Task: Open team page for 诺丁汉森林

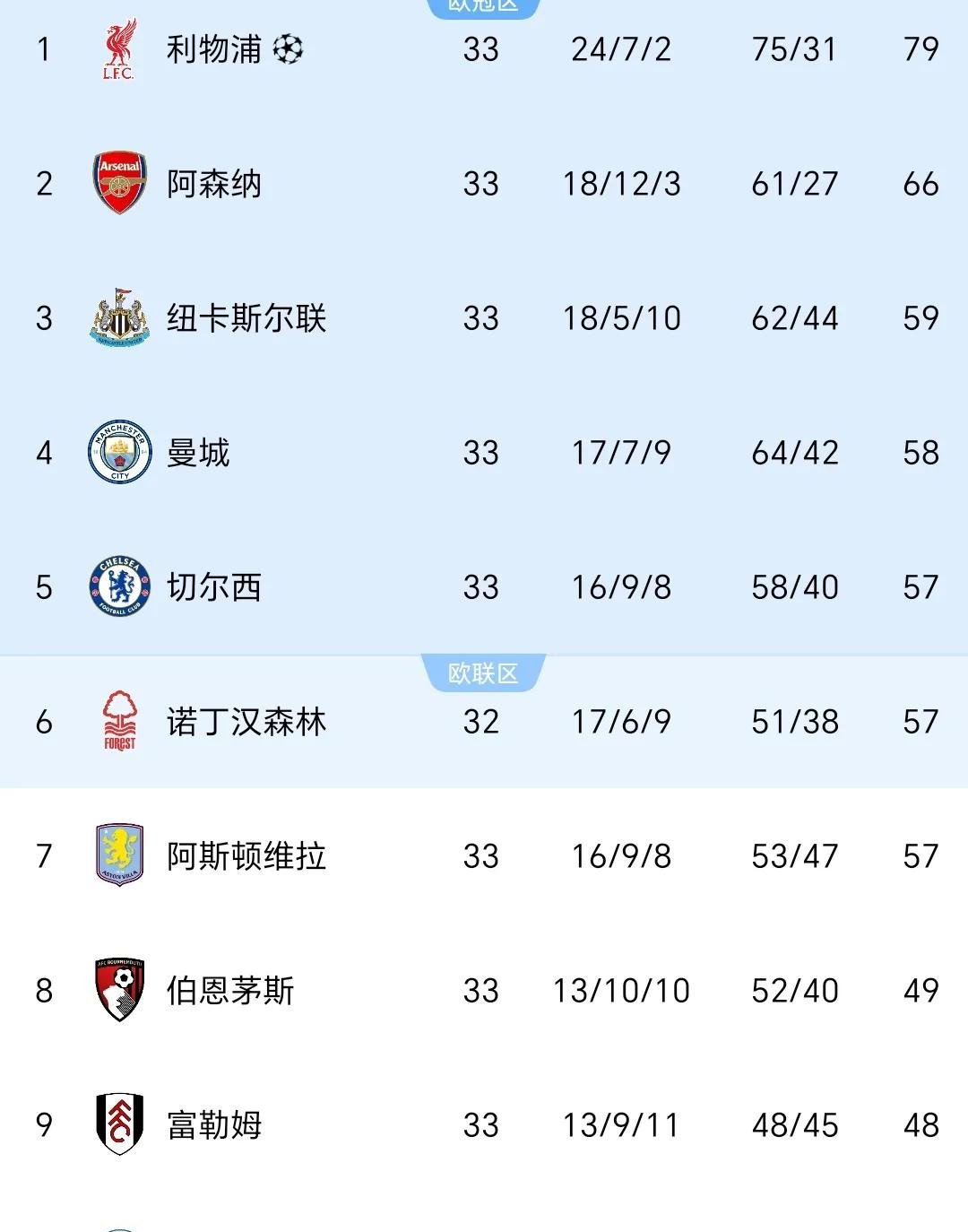Action: tap(246, 721)
